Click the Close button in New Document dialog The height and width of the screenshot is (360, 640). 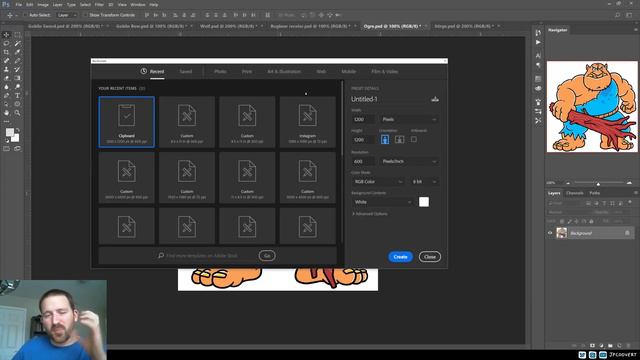[x=430, y=257]
